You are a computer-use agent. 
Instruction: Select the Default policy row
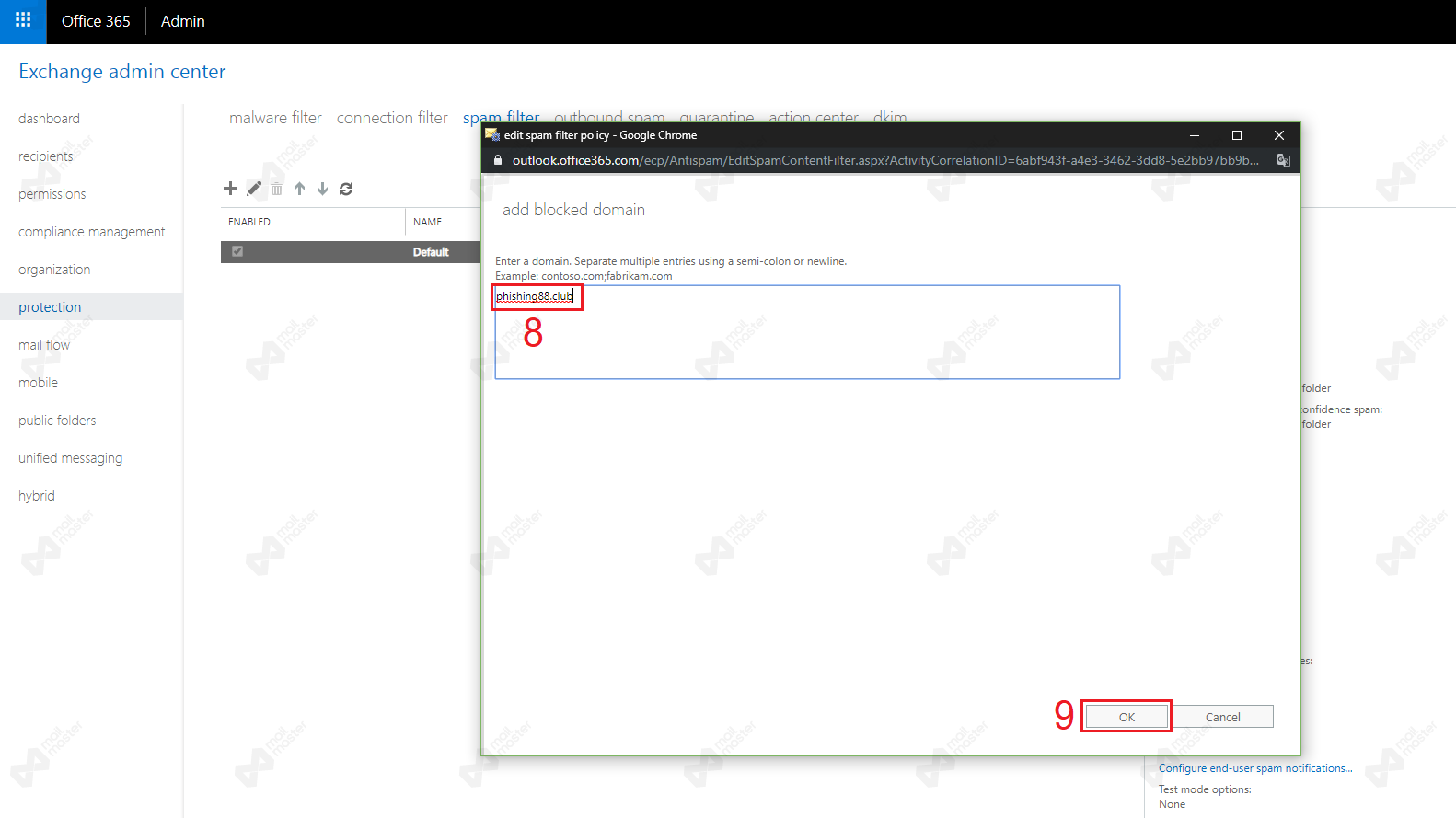[351, 252]
